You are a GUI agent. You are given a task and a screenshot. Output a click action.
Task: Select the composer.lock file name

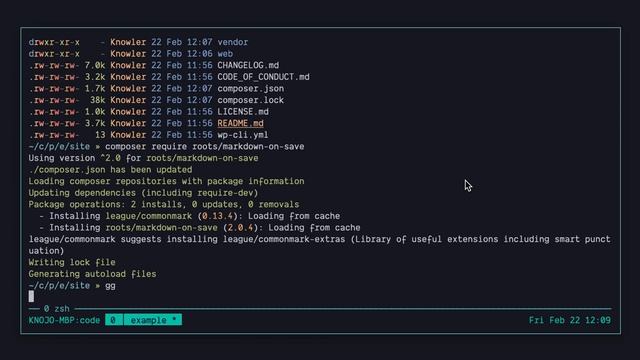(x=250, y=100)
